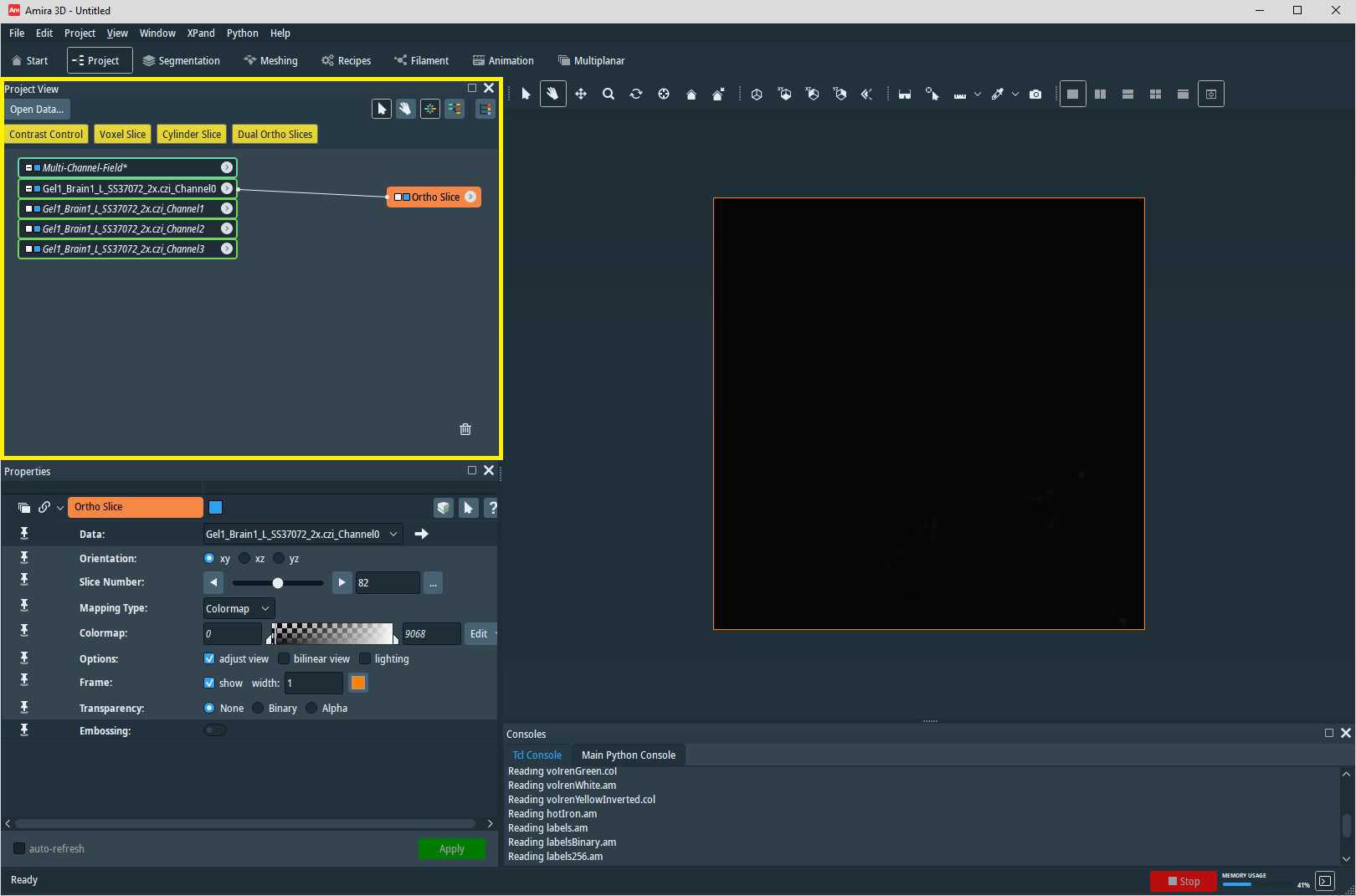Select Binary transparency radio button

pyautogui.click(x=258, y=708)
